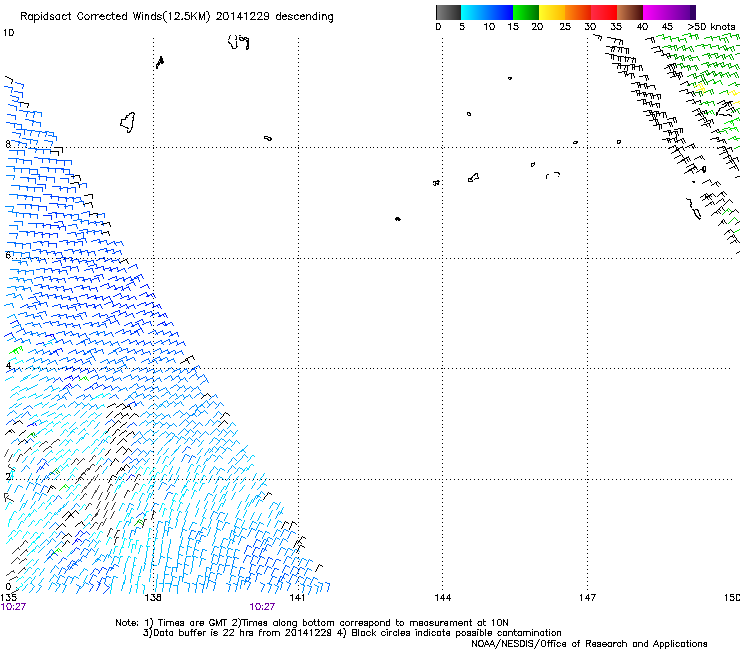Click the 'Times are GMT' note line

(x=312, y=623)
